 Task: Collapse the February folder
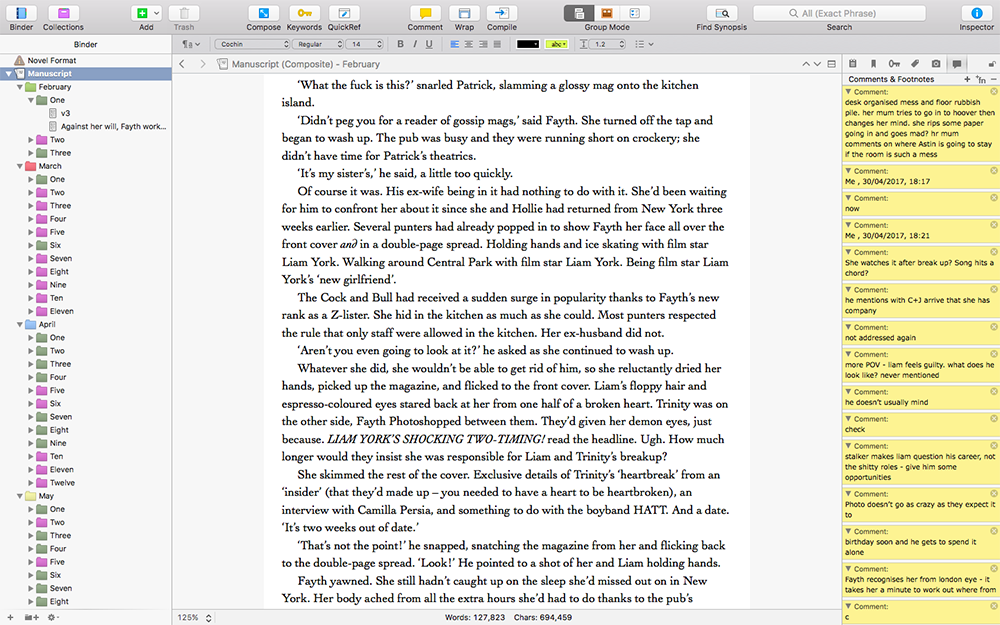[x=20, y=87]
